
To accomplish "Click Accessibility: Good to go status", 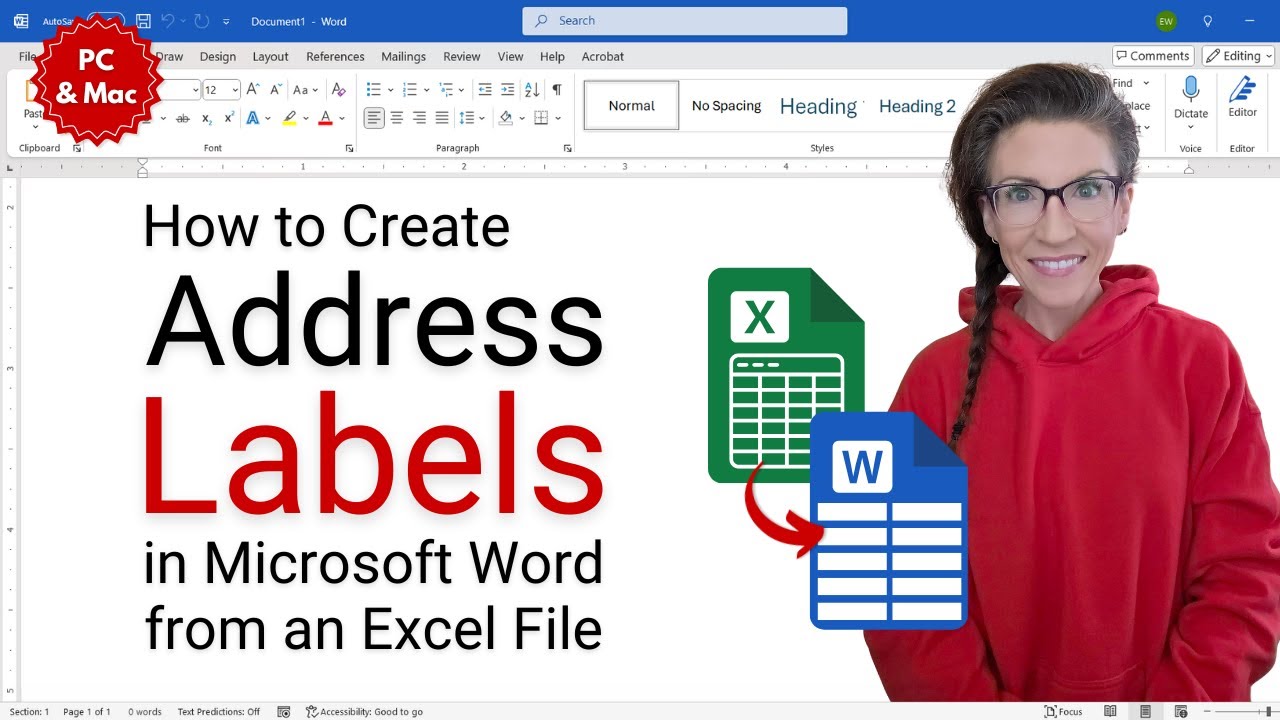I will [364, 712].
